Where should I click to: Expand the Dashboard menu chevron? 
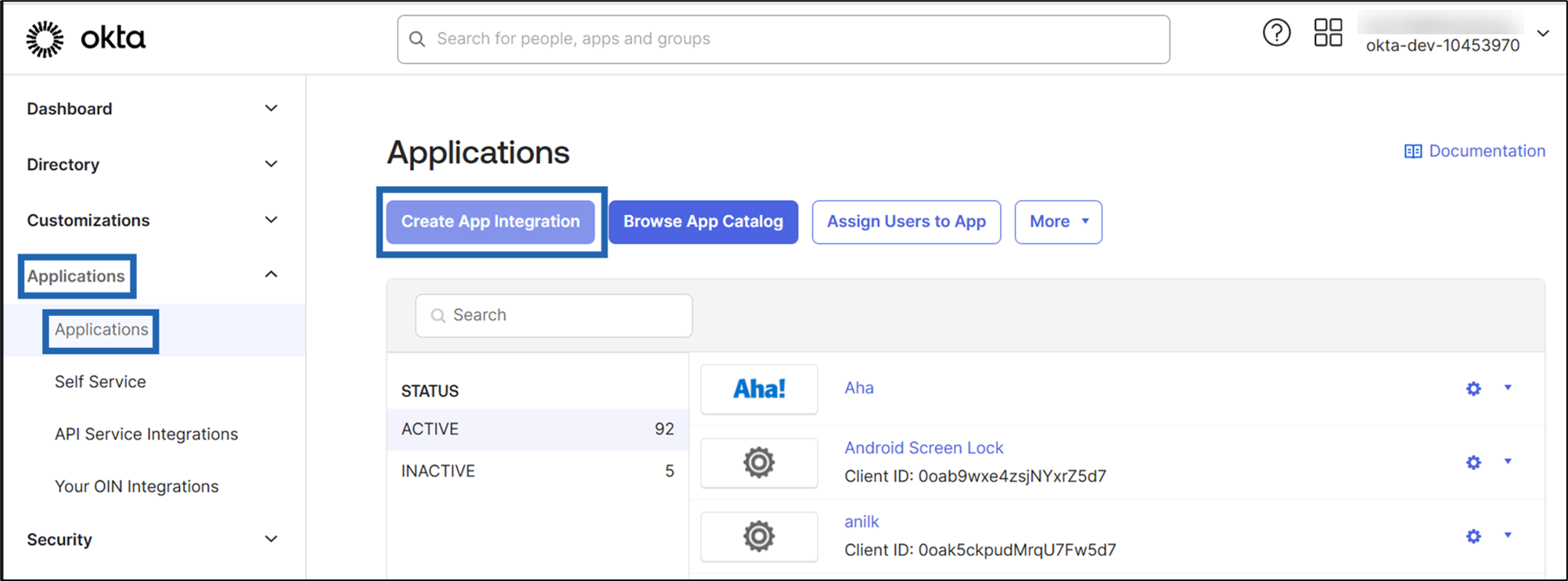click(271, 108)
